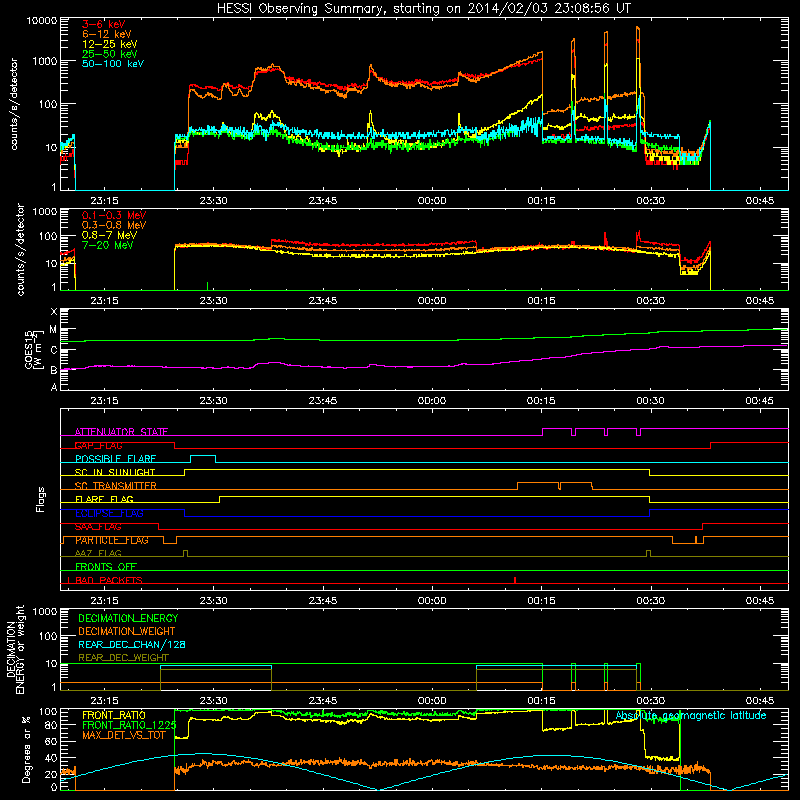The height and width of the screenshot is (800, 800).
Task: Click the REAR_DEC_CHAN/128 legend label
Action: coord(132,644)
